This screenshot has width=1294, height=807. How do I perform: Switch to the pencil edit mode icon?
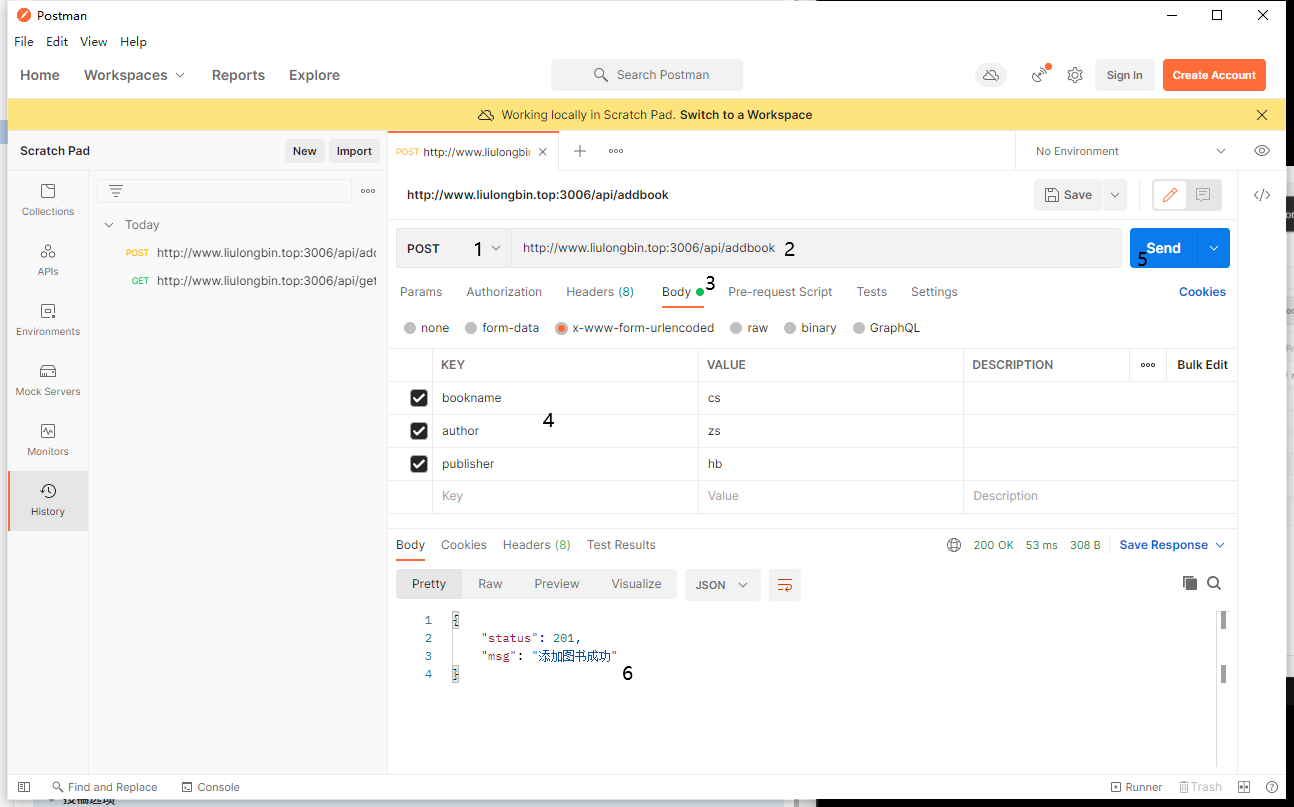1170,195
